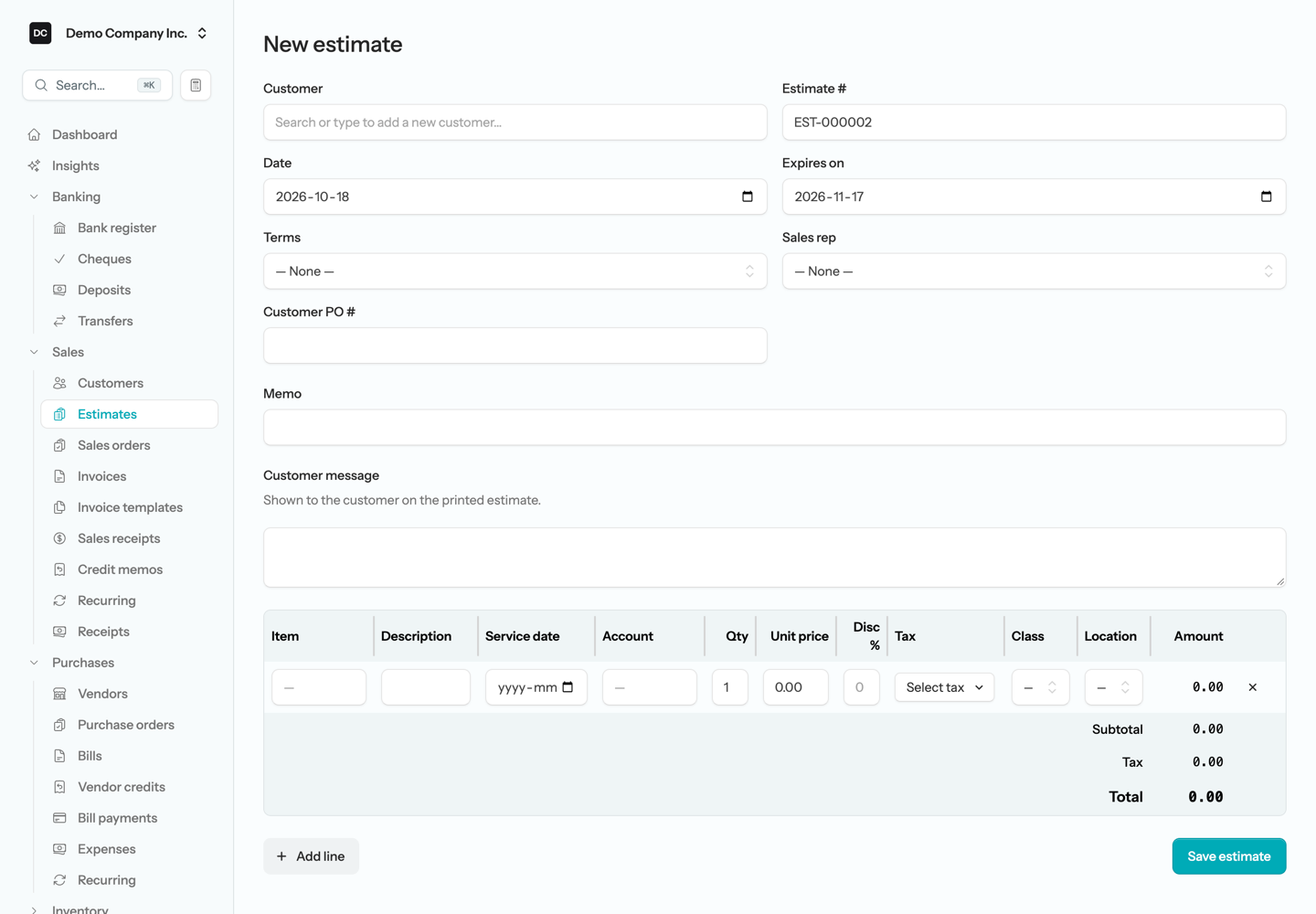Click the Transfers arrows icon

pos(59,321)
